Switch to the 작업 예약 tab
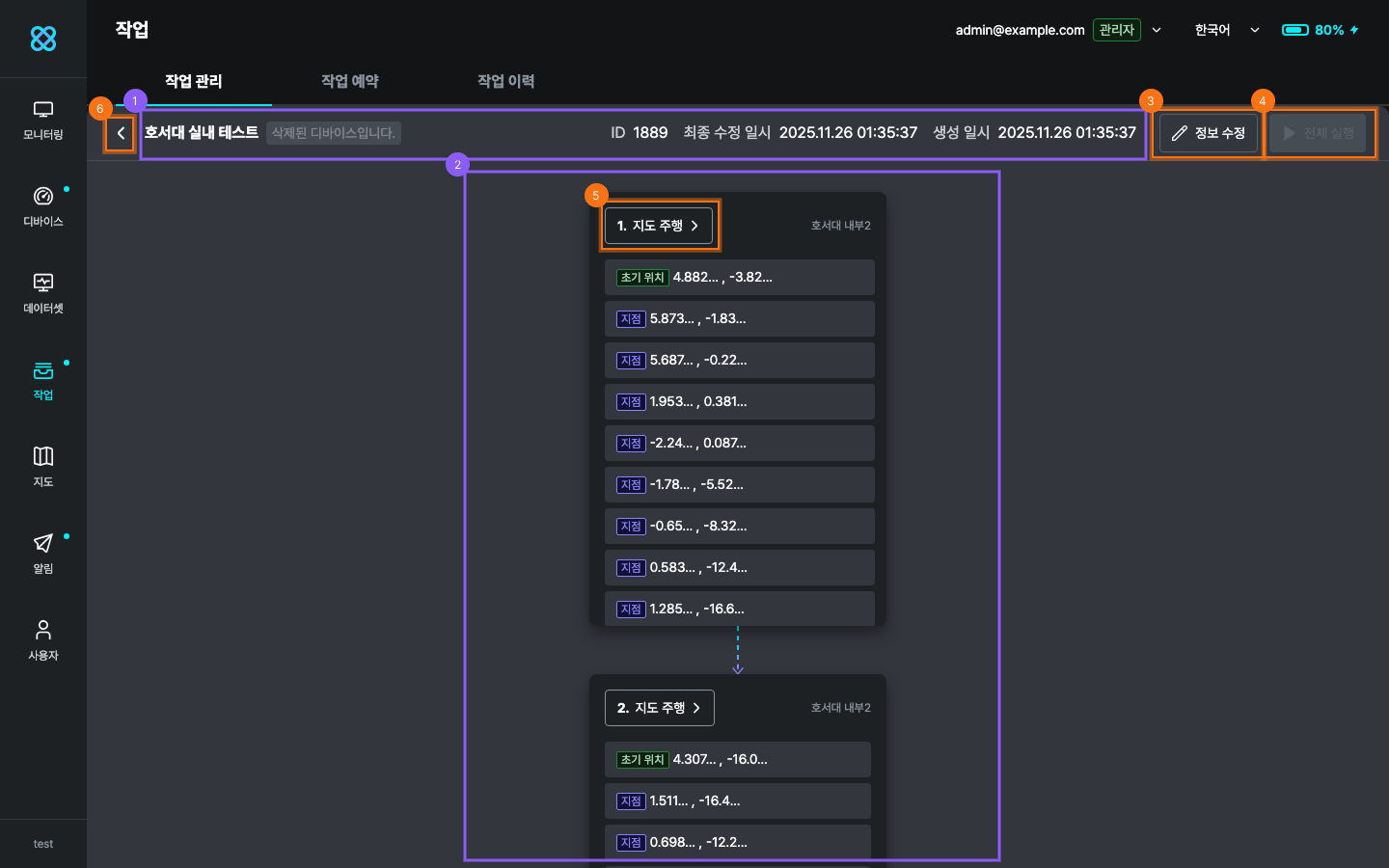The width and height of the screenshot is (1389, 868). coord(349,81)
